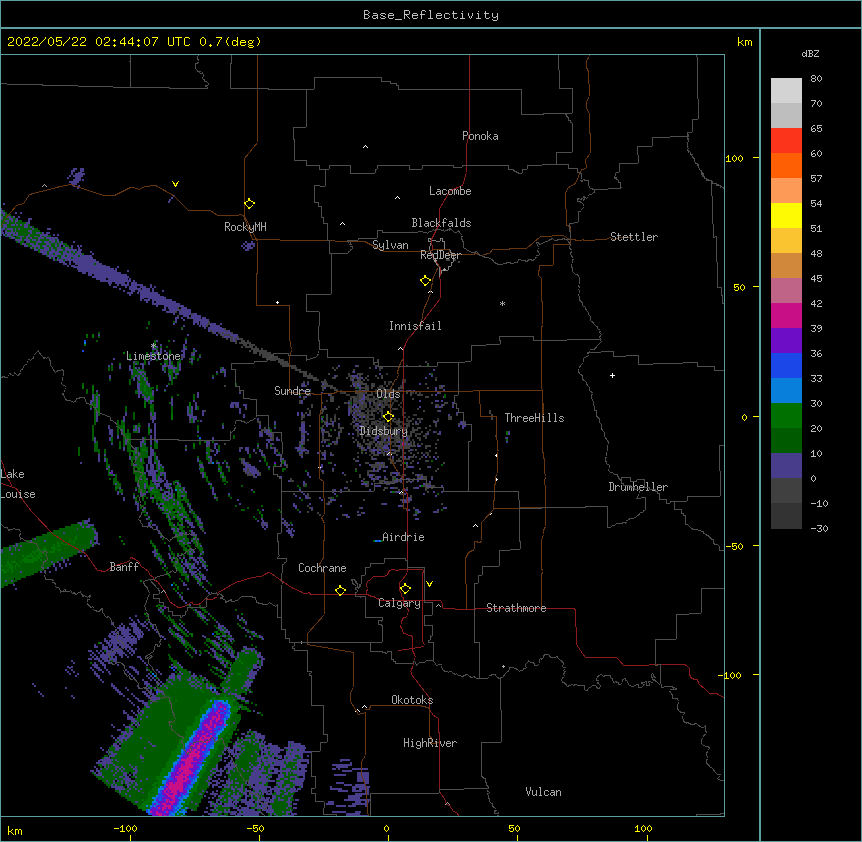The width and height of the screenshot is (862, 842).
Task: Click the Blackfalds city label
Action: tap(441, 223)
